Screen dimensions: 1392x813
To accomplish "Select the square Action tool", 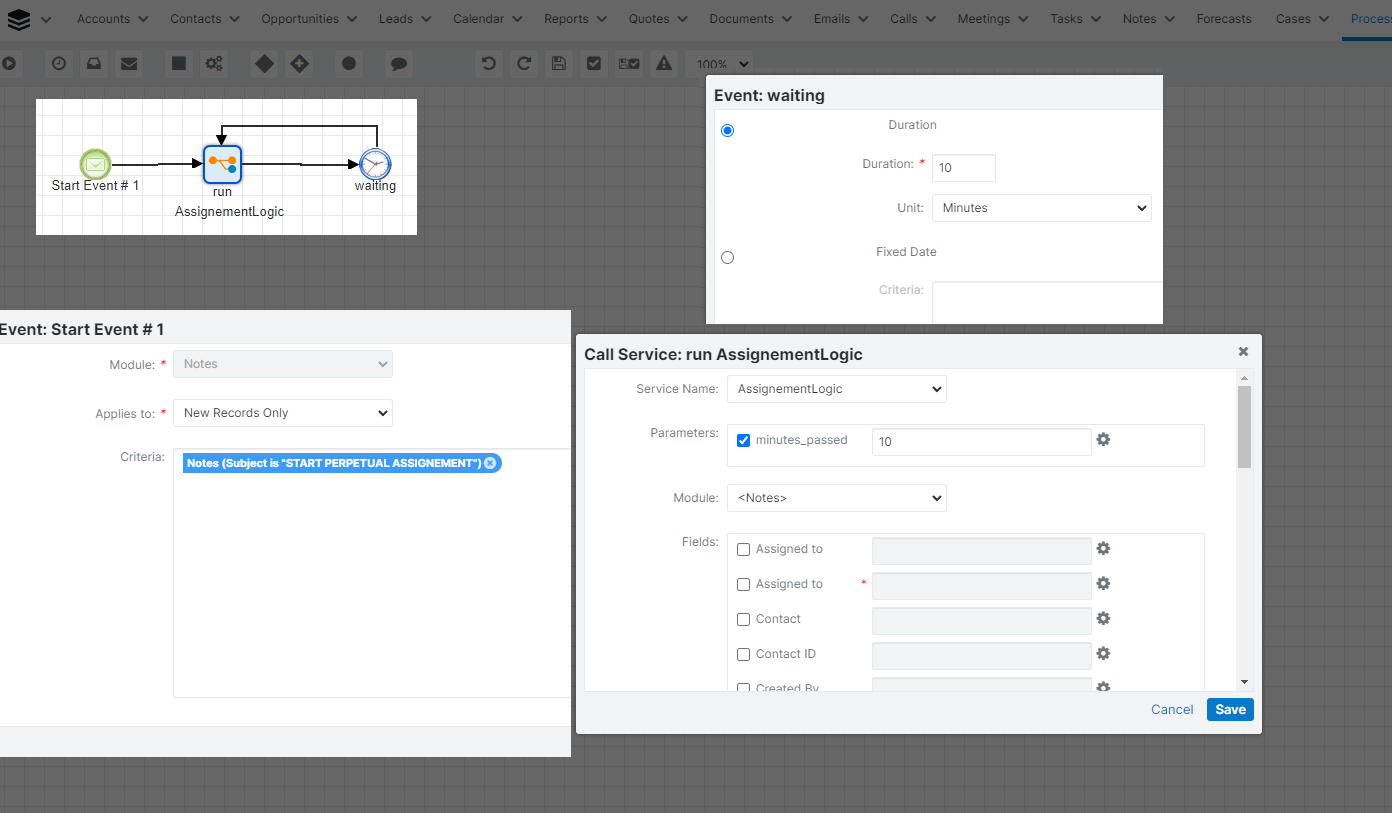I will click(179, 63).
